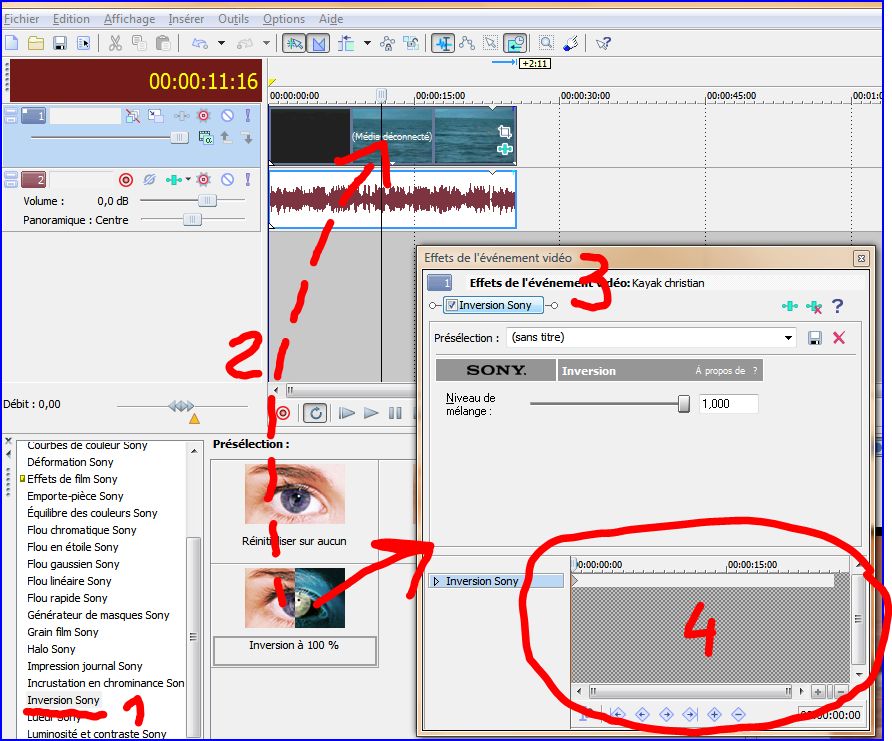Pause playback in the transport bar

tap(395, 413)
